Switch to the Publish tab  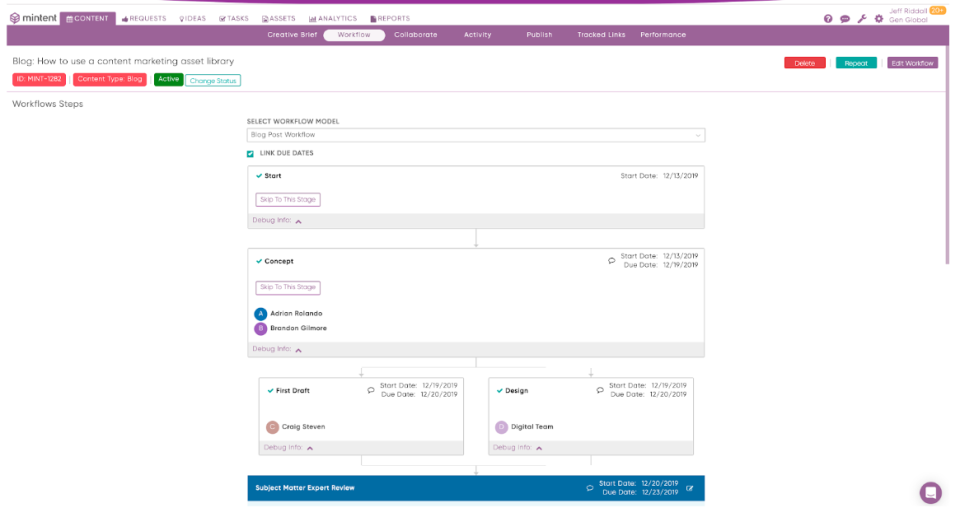point(539,35)
